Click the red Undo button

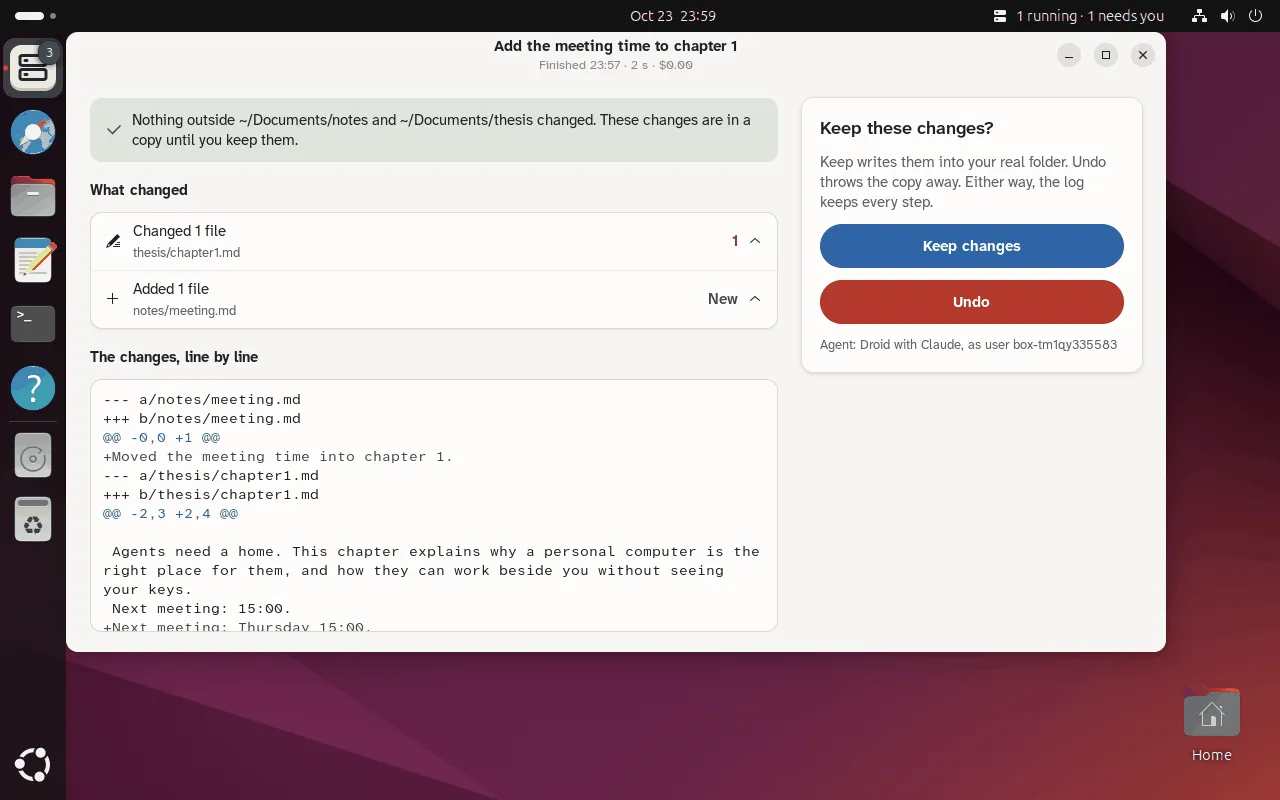point(971,302)
